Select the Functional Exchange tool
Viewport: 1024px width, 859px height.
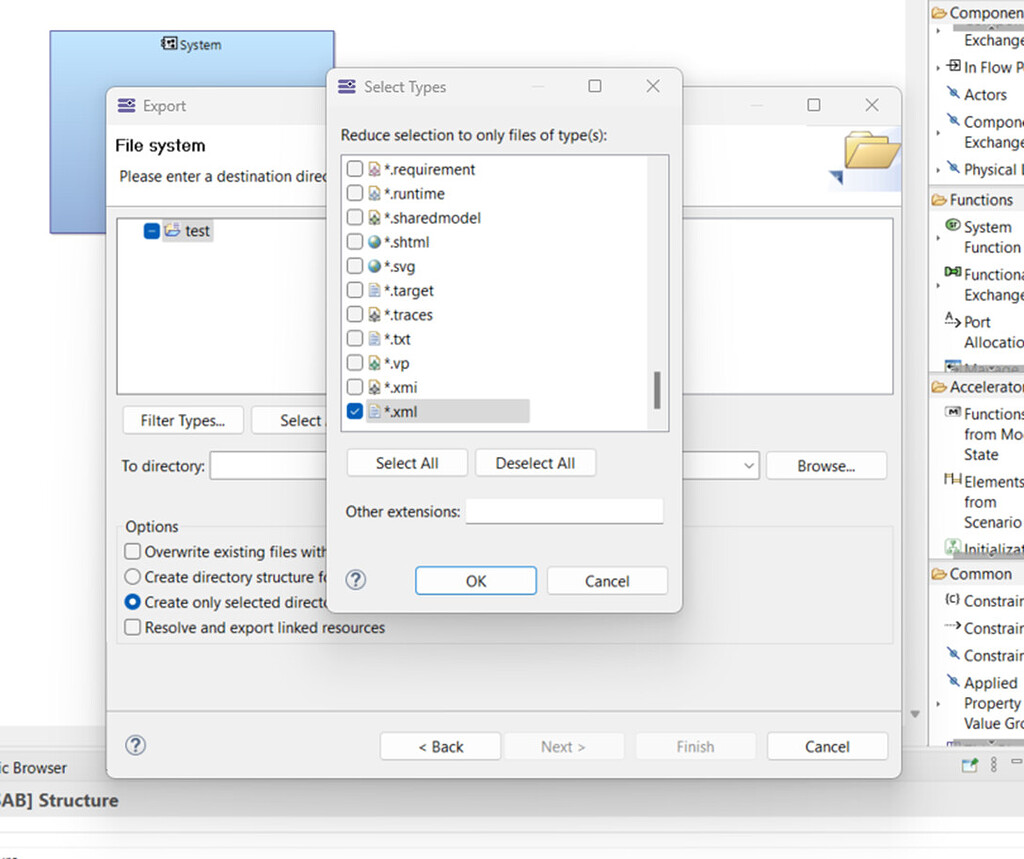990,284
